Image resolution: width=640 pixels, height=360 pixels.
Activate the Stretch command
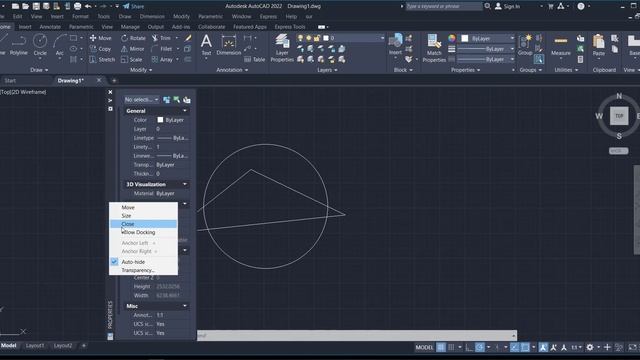(x=102, y=59)
